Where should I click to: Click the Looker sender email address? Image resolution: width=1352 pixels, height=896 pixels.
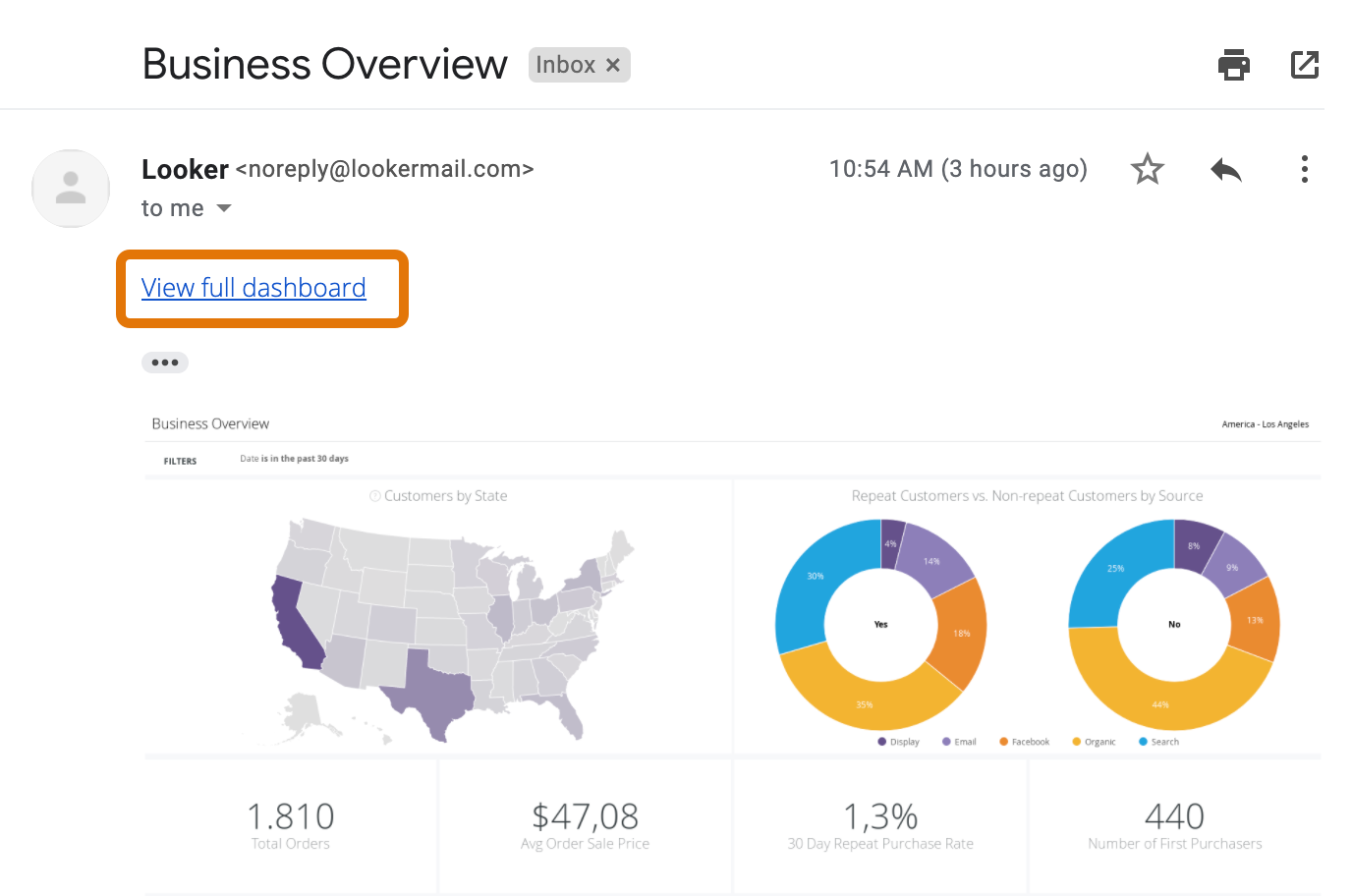click(385, 168)
